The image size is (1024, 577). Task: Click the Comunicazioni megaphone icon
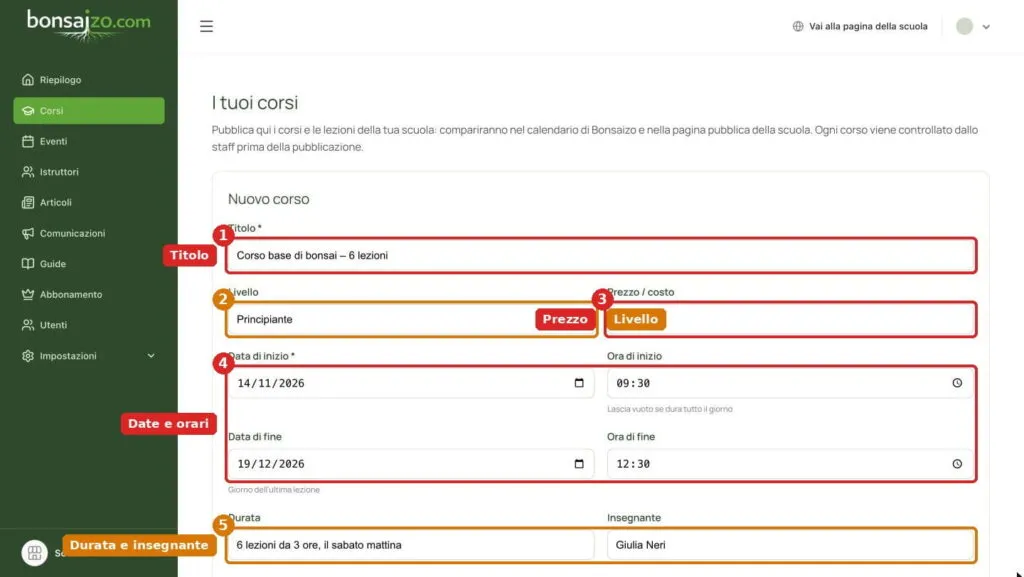click(x=27, y=233)
